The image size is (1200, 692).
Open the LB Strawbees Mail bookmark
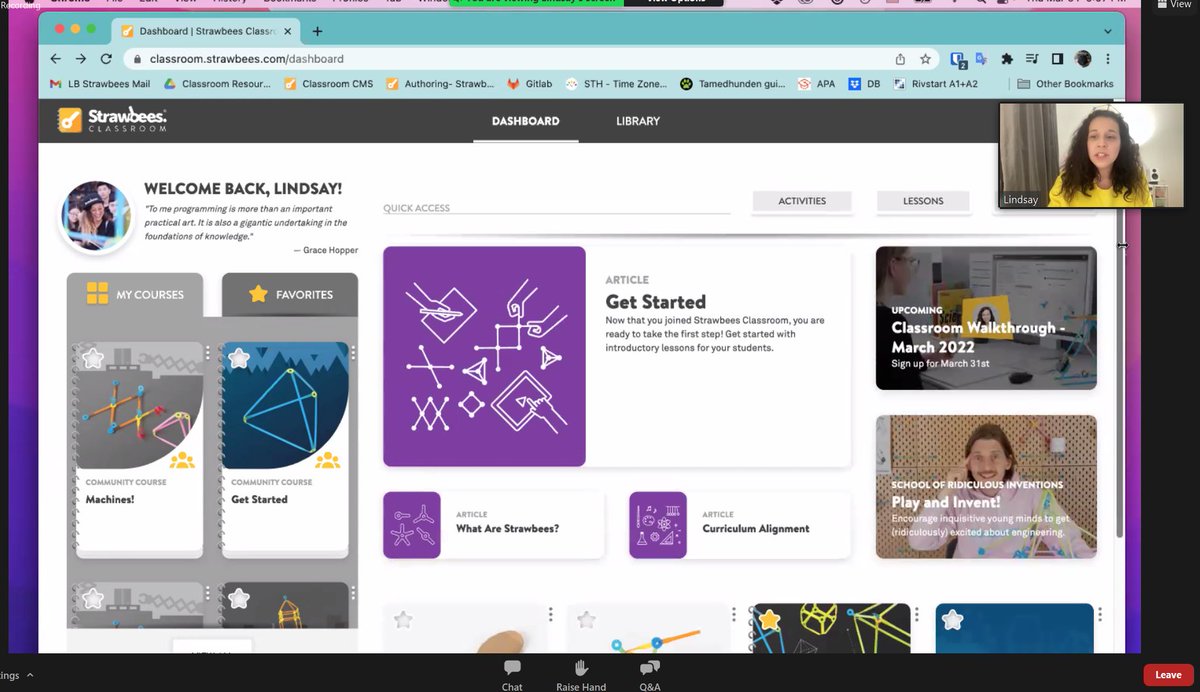(100, 84)
